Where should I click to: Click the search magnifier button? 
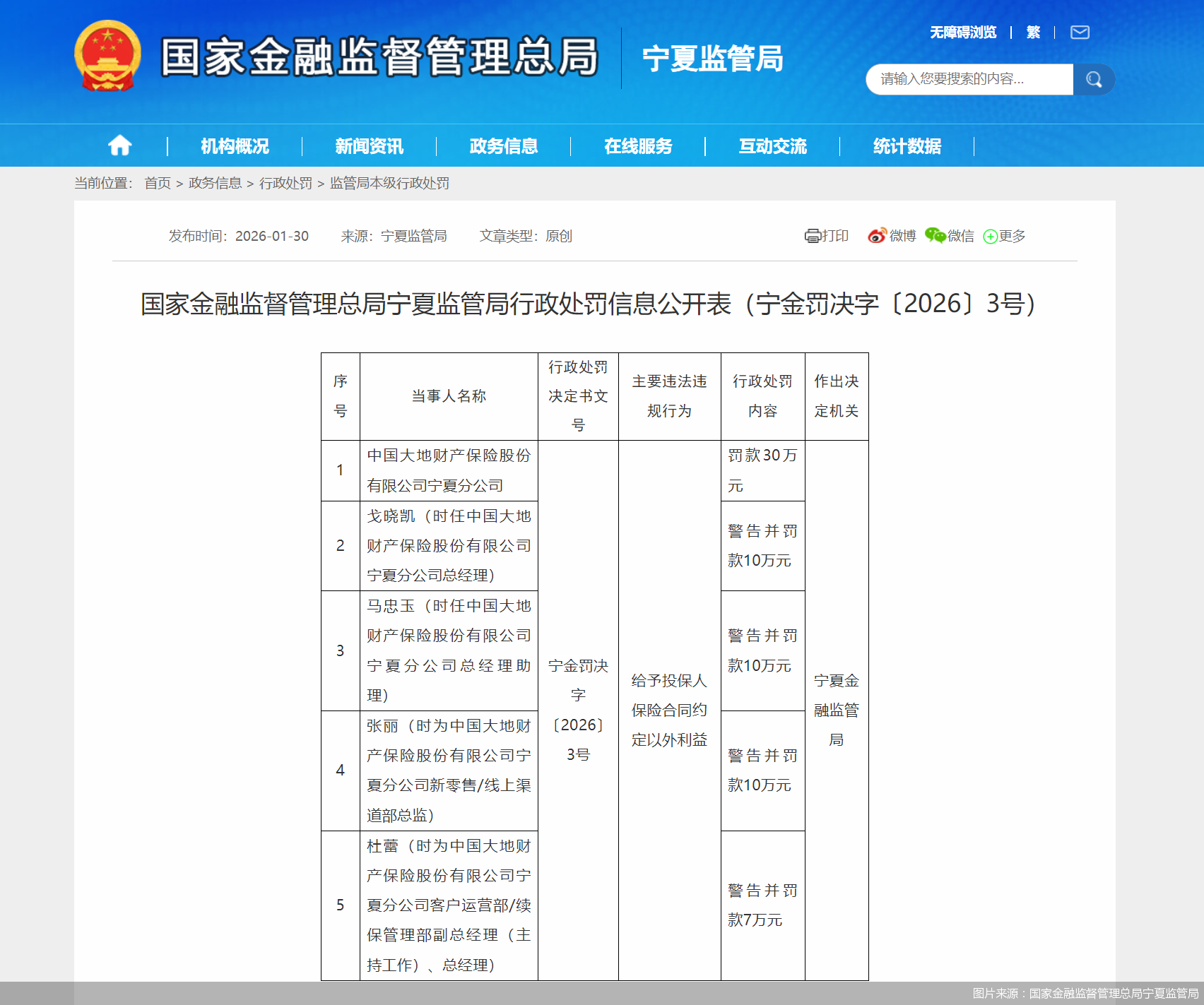[1093, 79]
